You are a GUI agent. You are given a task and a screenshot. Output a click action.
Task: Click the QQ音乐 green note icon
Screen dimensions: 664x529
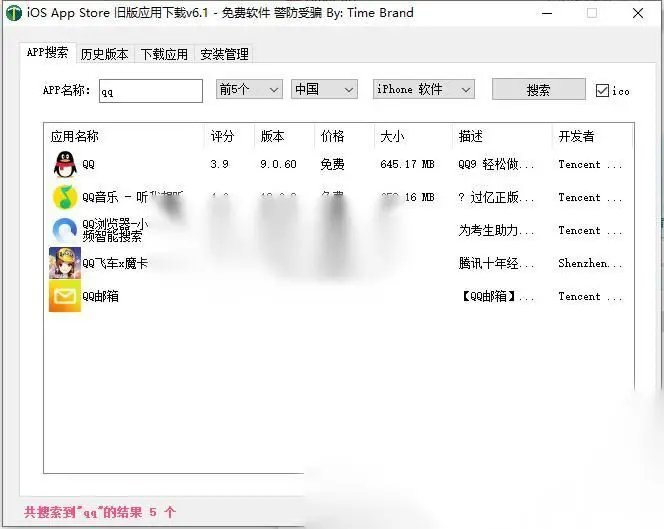[65, 197]
